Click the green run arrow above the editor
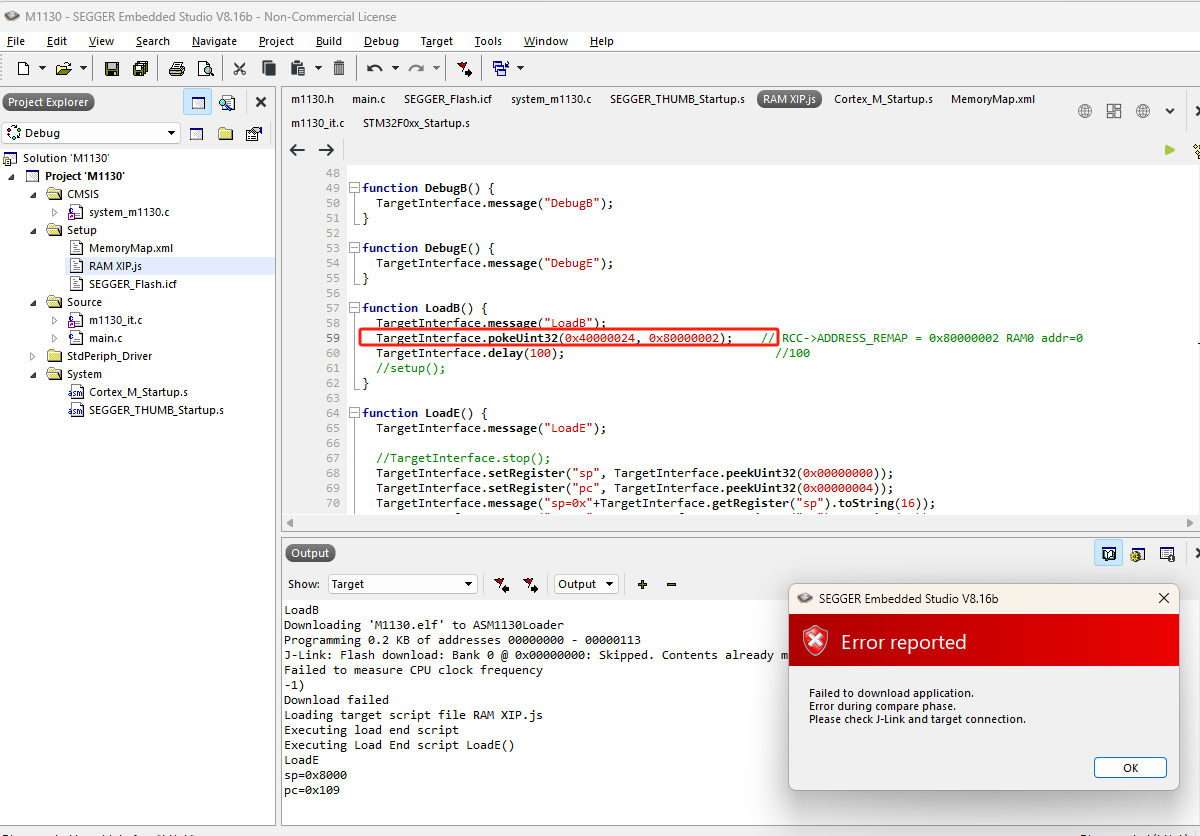The height and width of the screenshot is (836, 1200). pos(1170,150)
